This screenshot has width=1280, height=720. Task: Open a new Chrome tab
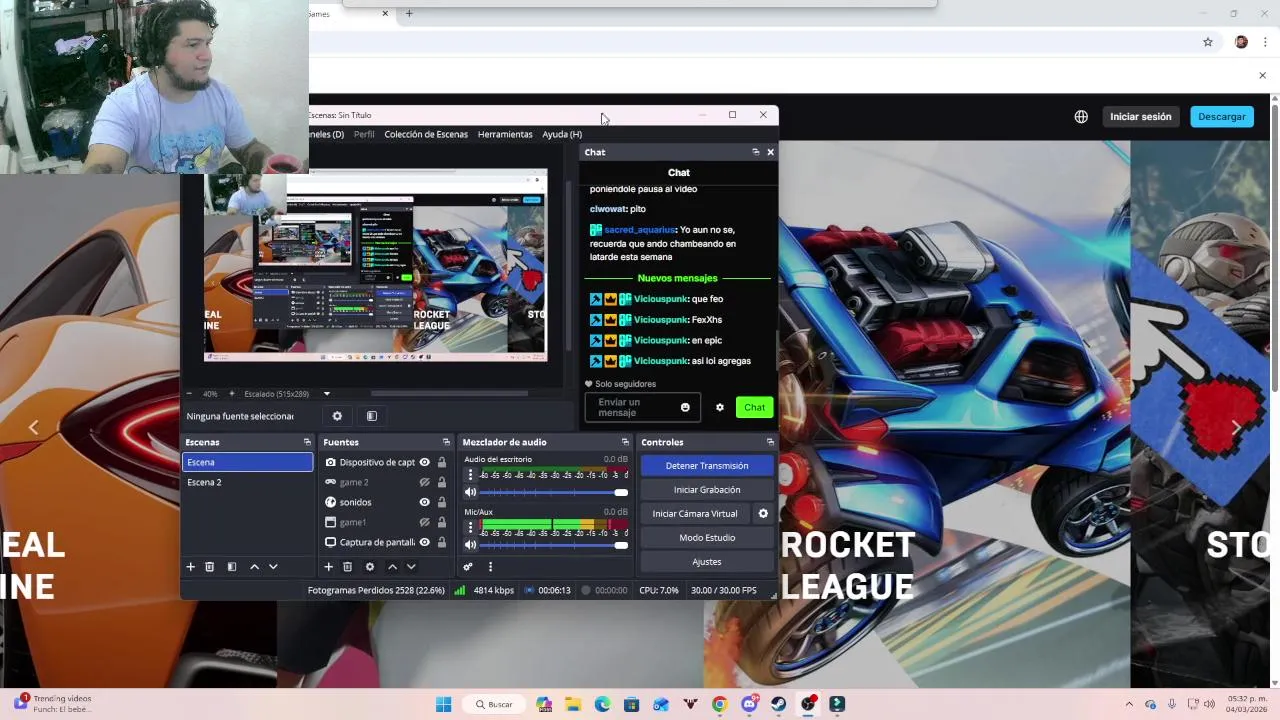(x=408, y=13)
